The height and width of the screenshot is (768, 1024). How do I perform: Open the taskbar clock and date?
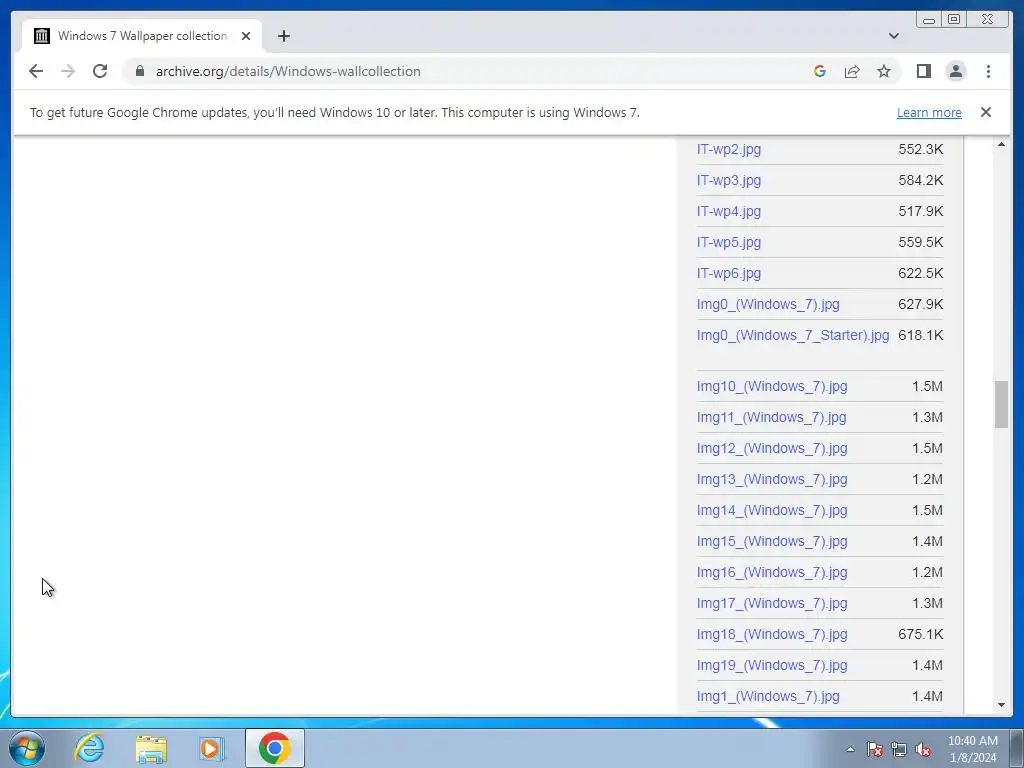(973, 749)
